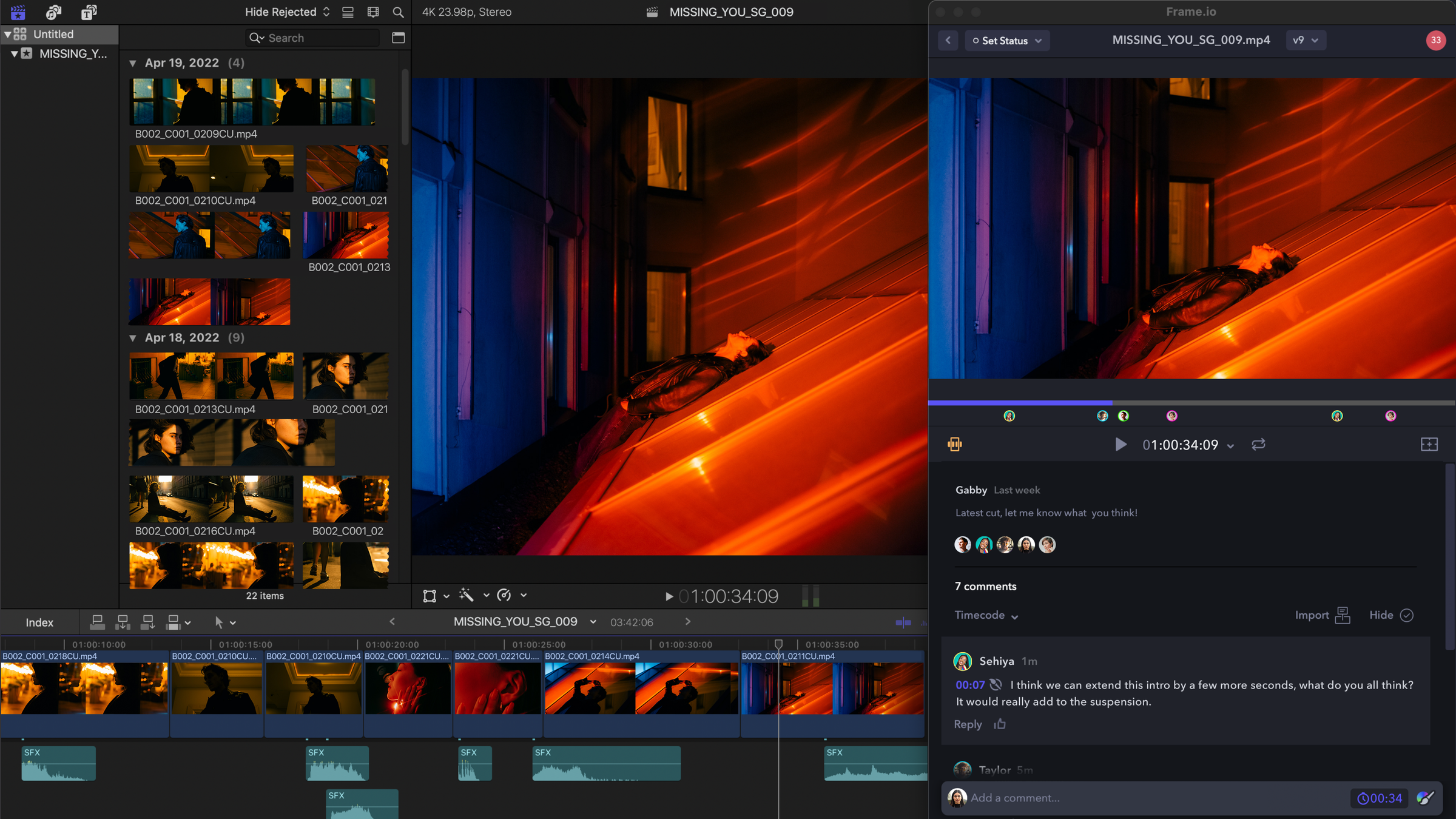Open the Photos and Audio sidebar icon
The width and height of the screenshot is (1456, 819).
[53, 12]
